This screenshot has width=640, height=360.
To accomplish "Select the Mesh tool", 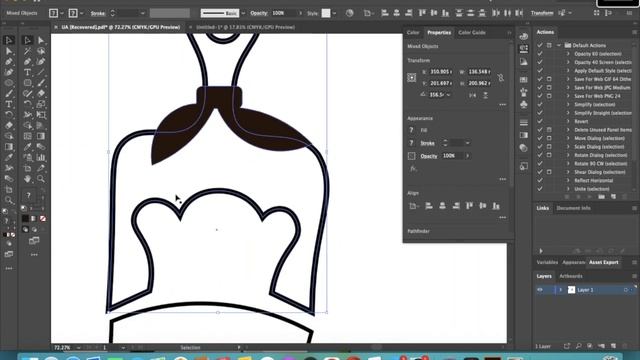I will click(27, 136).
